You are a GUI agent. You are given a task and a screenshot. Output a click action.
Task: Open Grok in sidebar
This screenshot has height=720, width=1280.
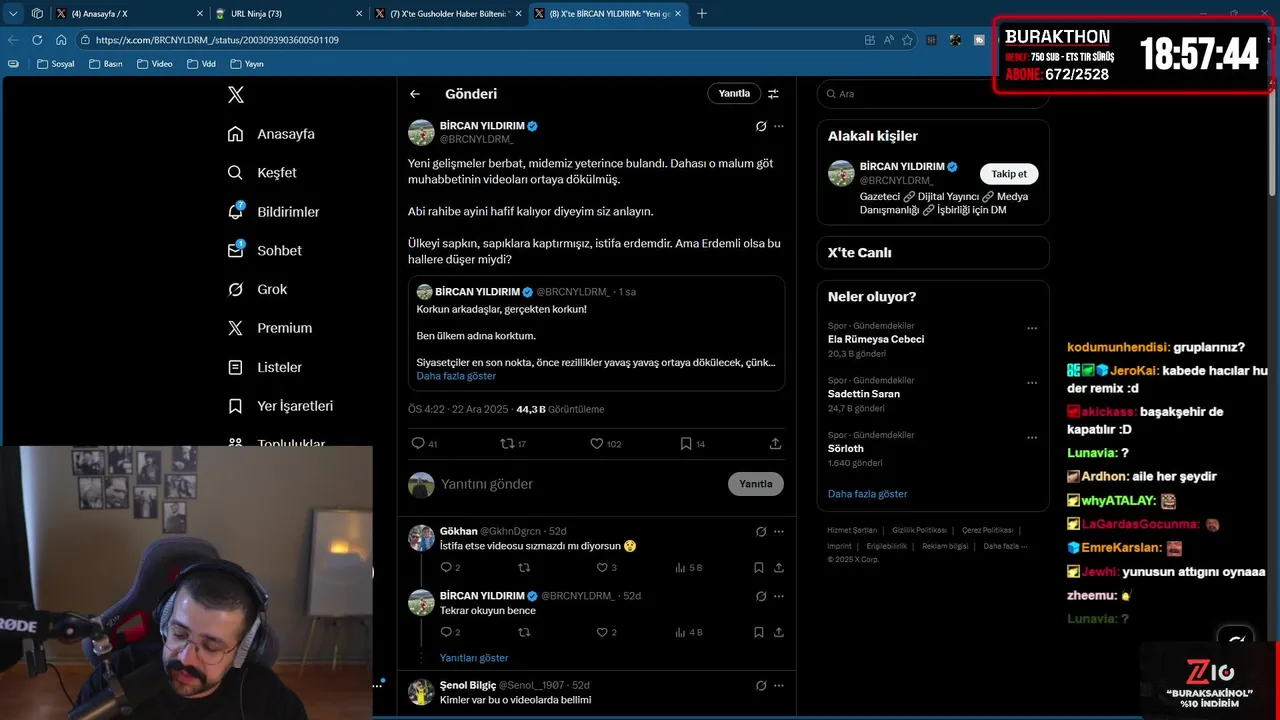click(257, 290)
